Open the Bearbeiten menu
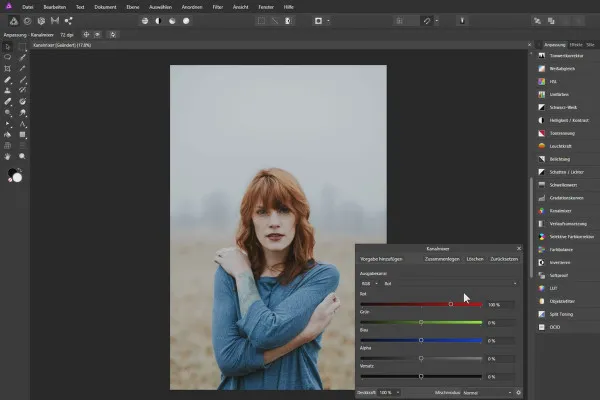This screenshot has height=400, width=600. pyautogui.click(x=55, y=7)
